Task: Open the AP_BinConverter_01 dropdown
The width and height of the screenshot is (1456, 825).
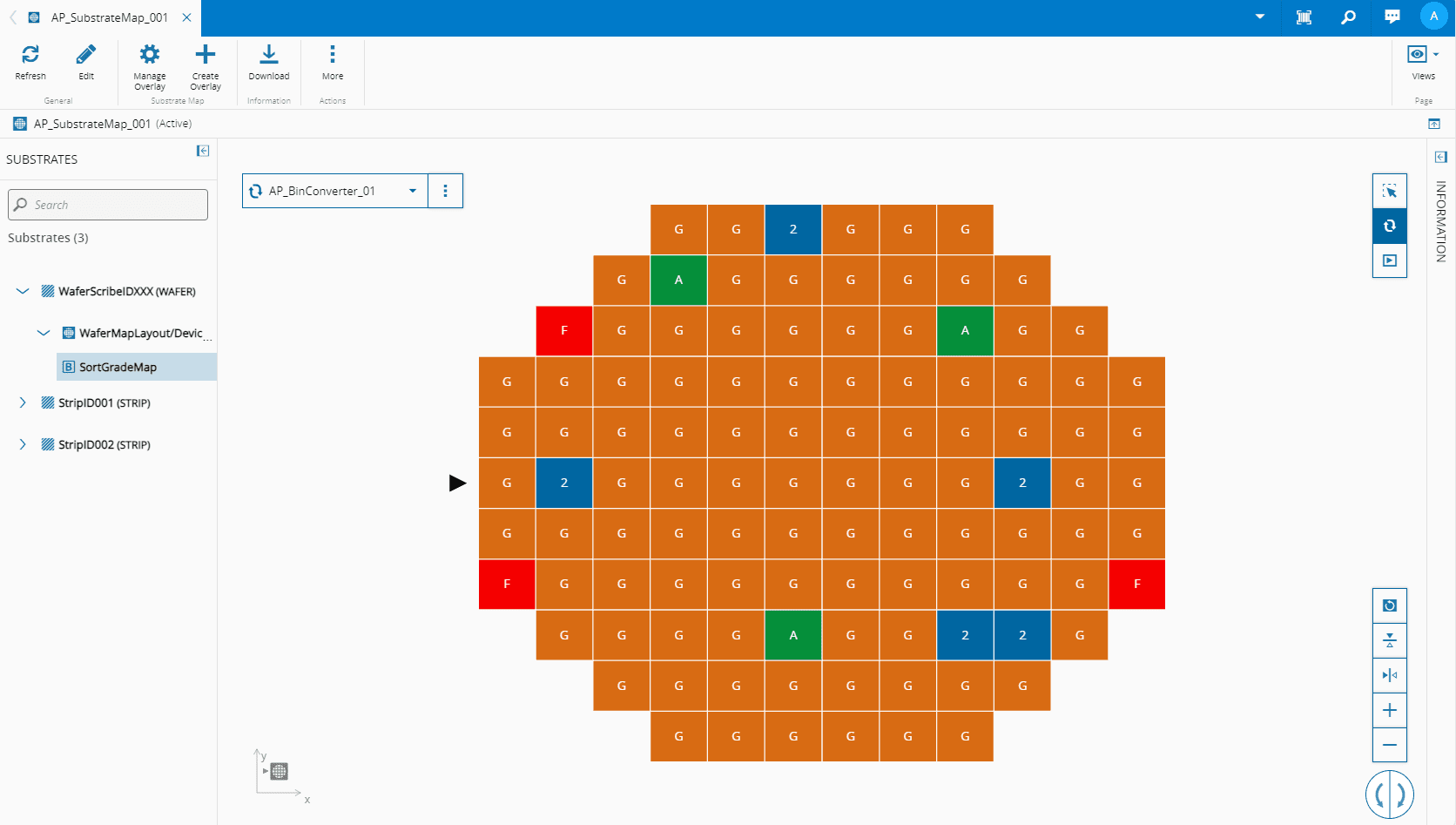Action: (335, 191)
